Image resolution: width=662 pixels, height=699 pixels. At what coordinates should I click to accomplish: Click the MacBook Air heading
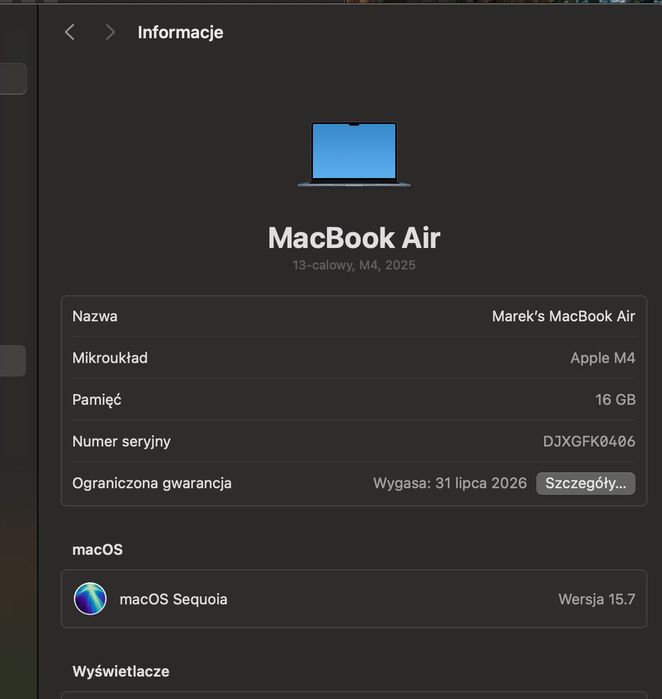(x=354, y=238)
